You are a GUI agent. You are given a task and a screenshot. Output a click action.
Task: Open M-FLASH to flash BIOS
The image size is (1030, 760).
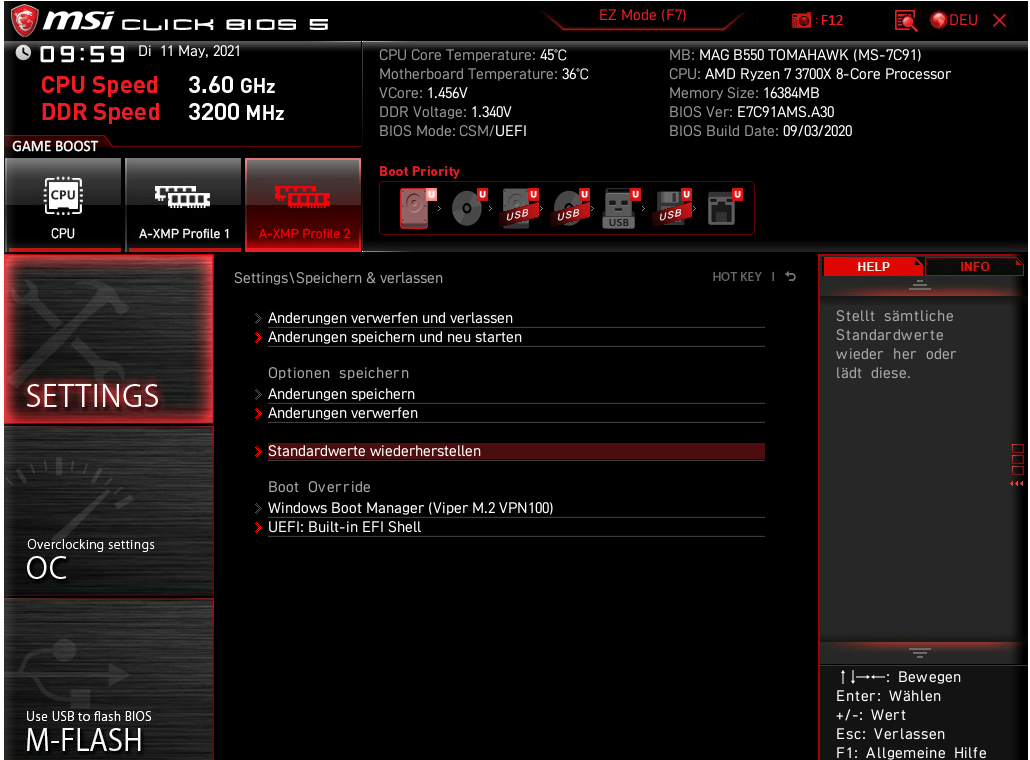click(x=109, y=680)
